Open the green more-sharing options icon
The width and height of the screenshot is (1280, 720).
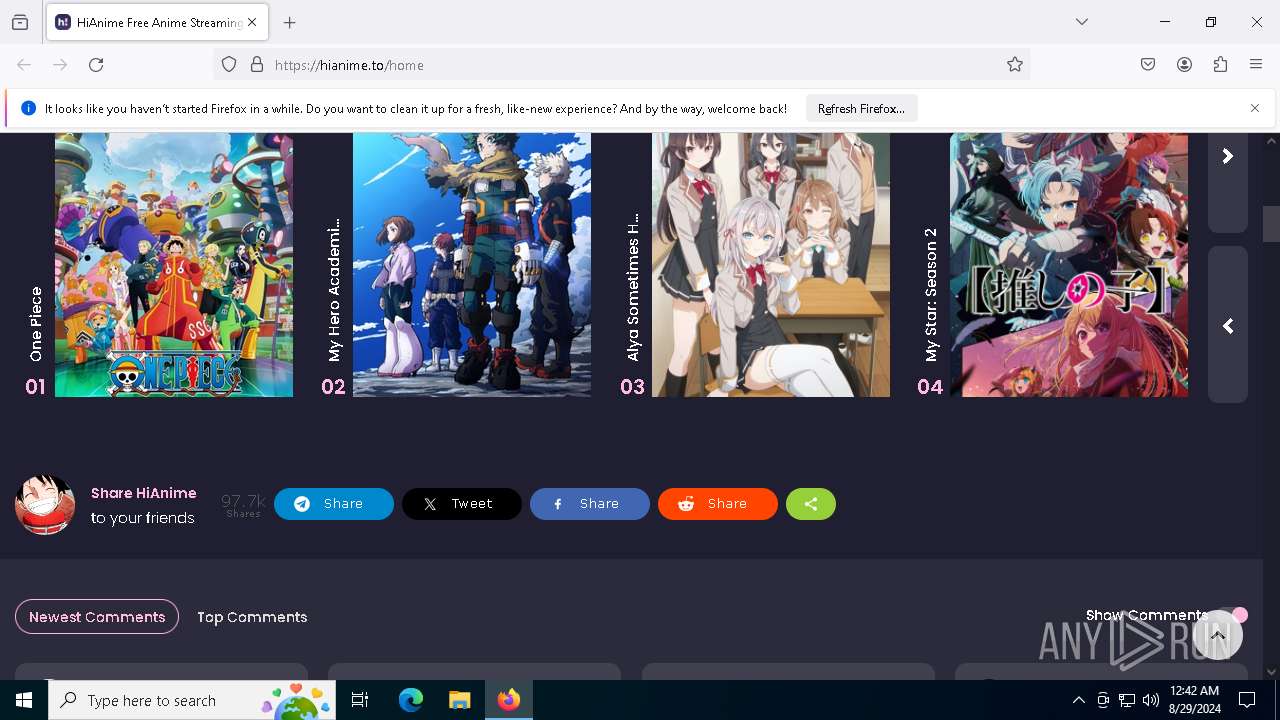[x=811, y=504]
